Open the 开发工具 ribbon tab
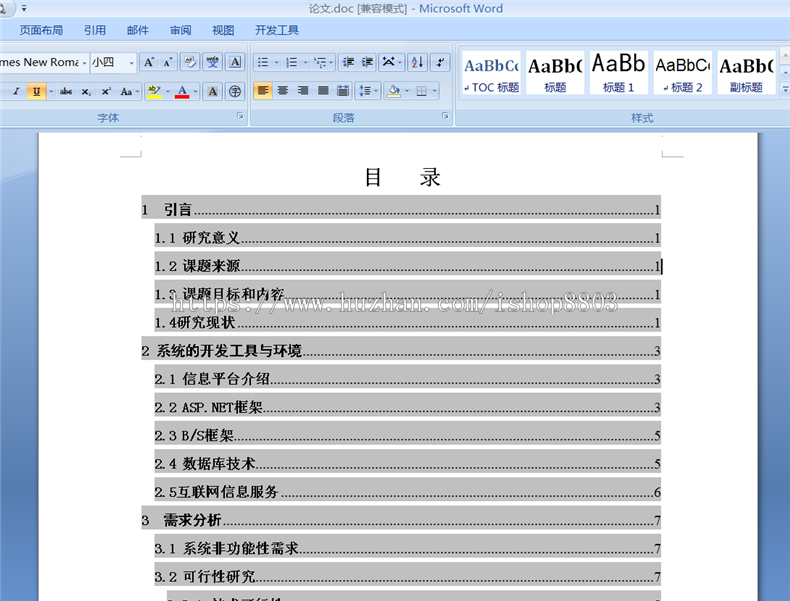Screen dimensions: 790x601 click(277, 30)
